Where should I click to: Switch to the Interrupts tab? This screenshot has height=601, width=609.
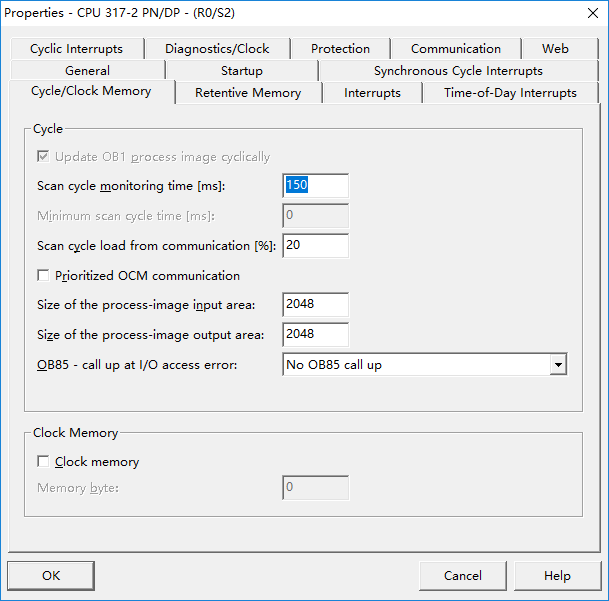pos(372,93)
